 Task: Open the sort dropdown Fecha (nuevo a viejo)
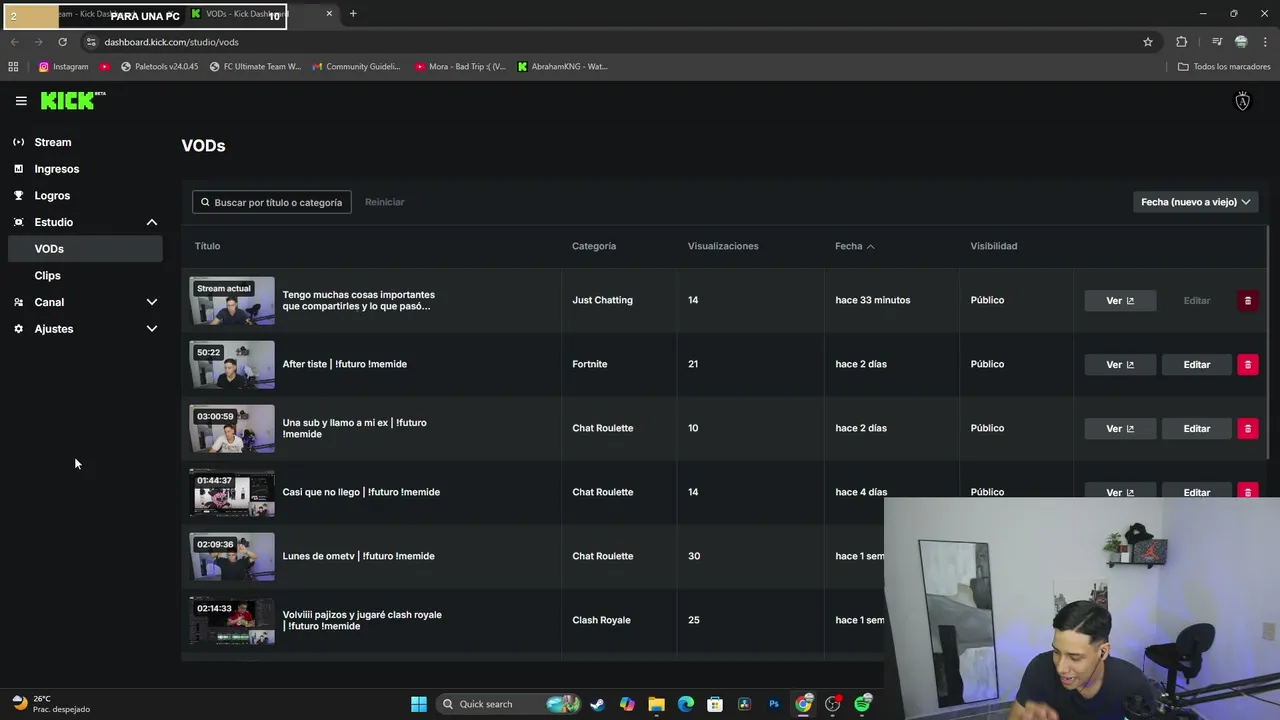click(1195, 202)
